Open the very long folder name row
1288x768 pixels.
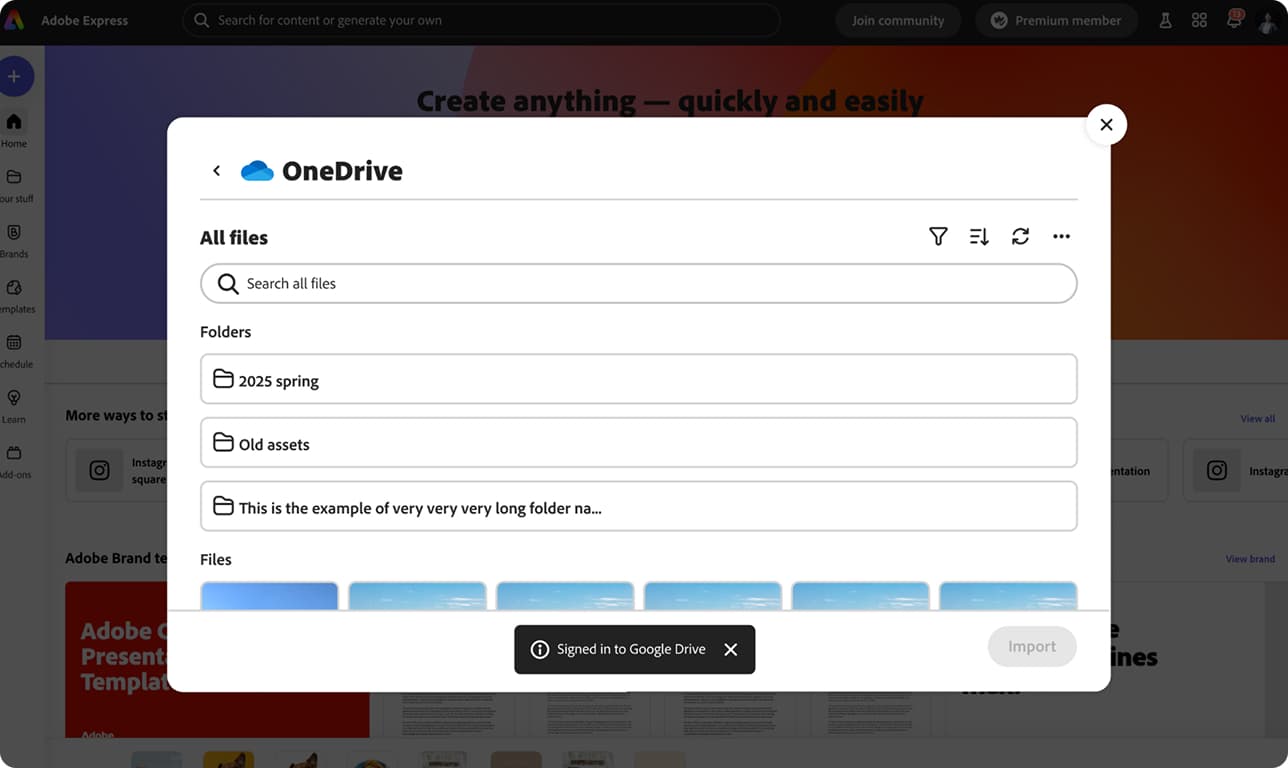point(638,506)
